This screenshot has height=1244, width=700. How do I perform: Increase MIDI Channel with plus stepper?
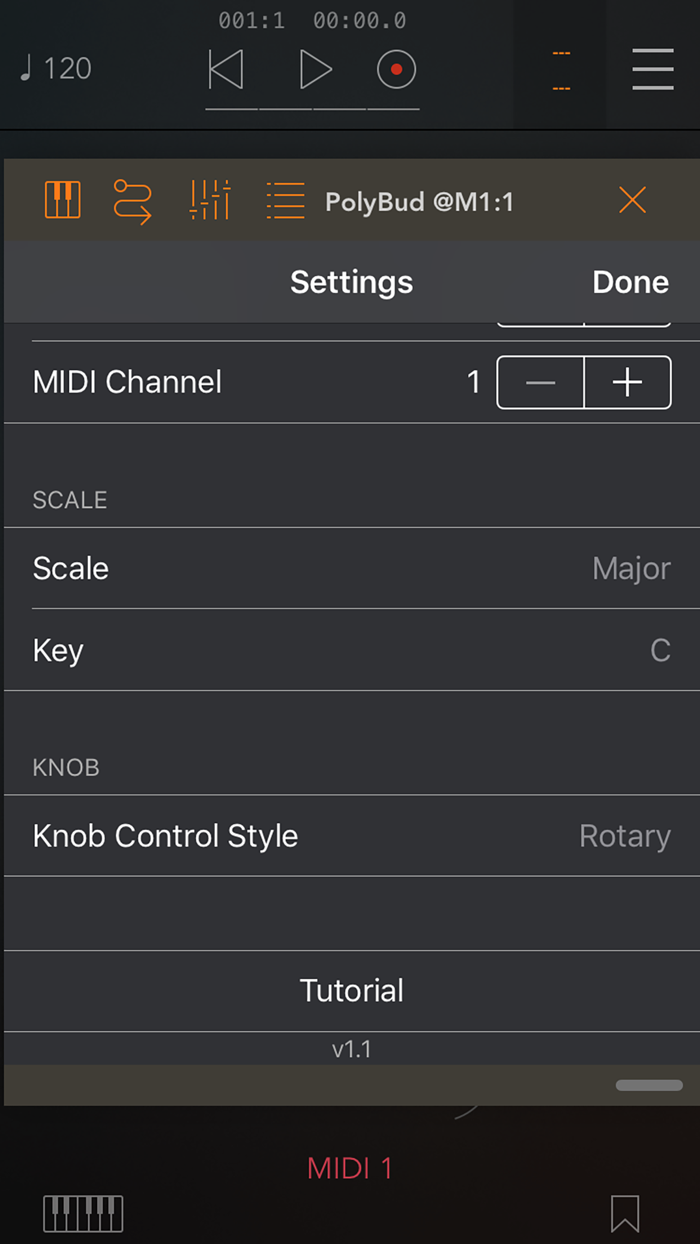point(627,382)
